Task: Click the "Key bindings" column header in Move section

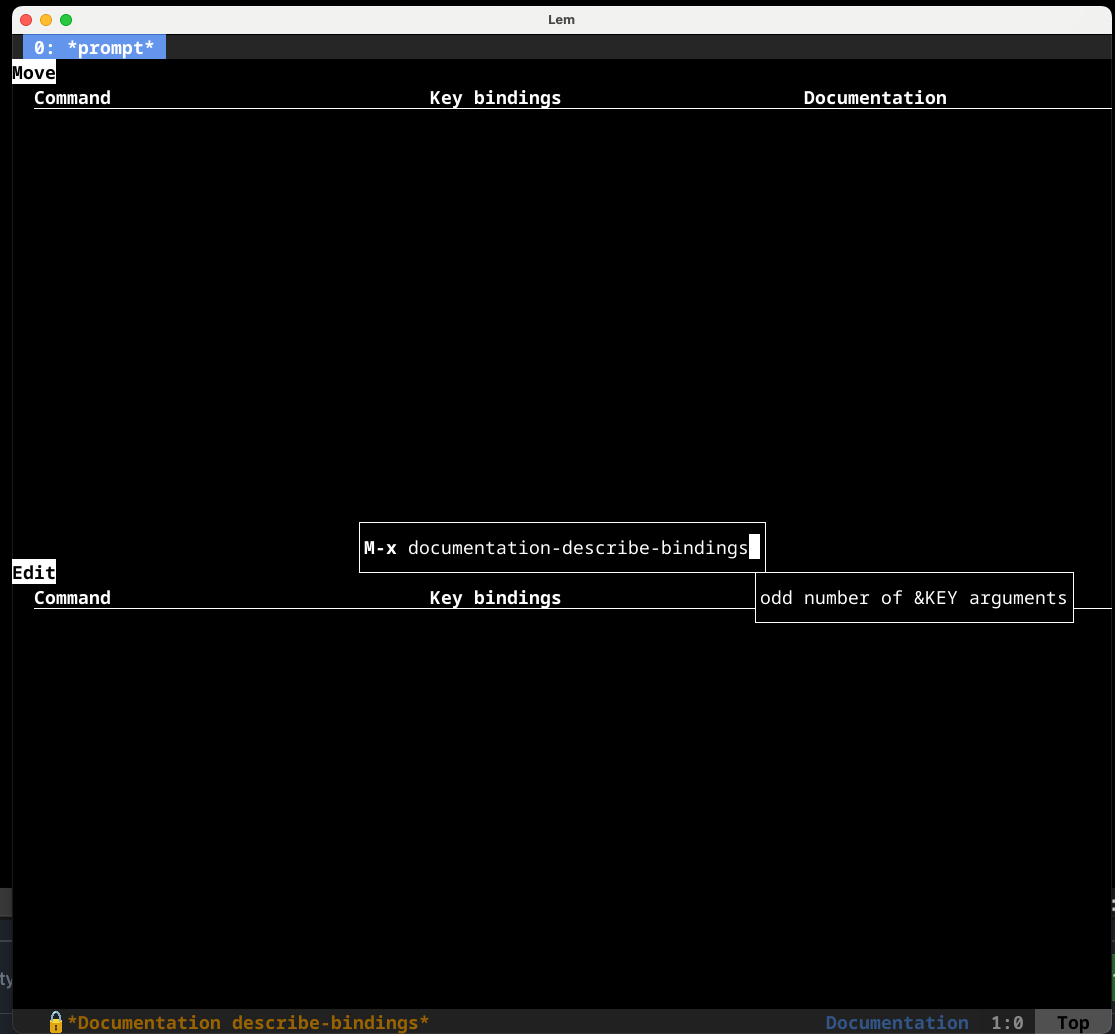Action: coord(494,97)
